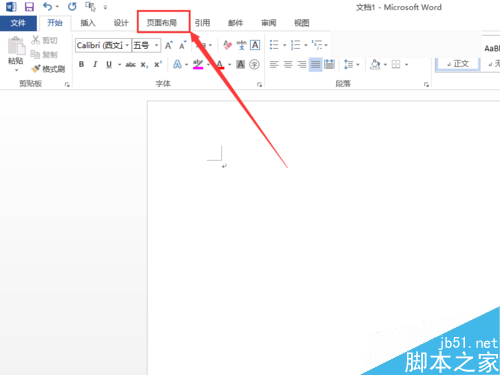Toggle italic formatting
500x375 pixels.
[x=95, y=64]
